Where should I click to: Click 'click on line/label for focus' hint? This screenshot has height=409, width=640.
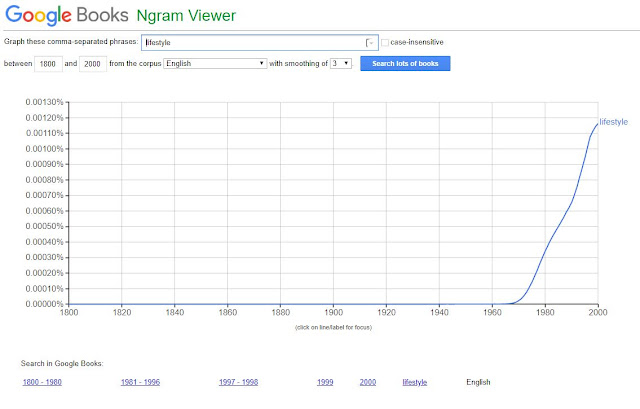click(333, 327)
